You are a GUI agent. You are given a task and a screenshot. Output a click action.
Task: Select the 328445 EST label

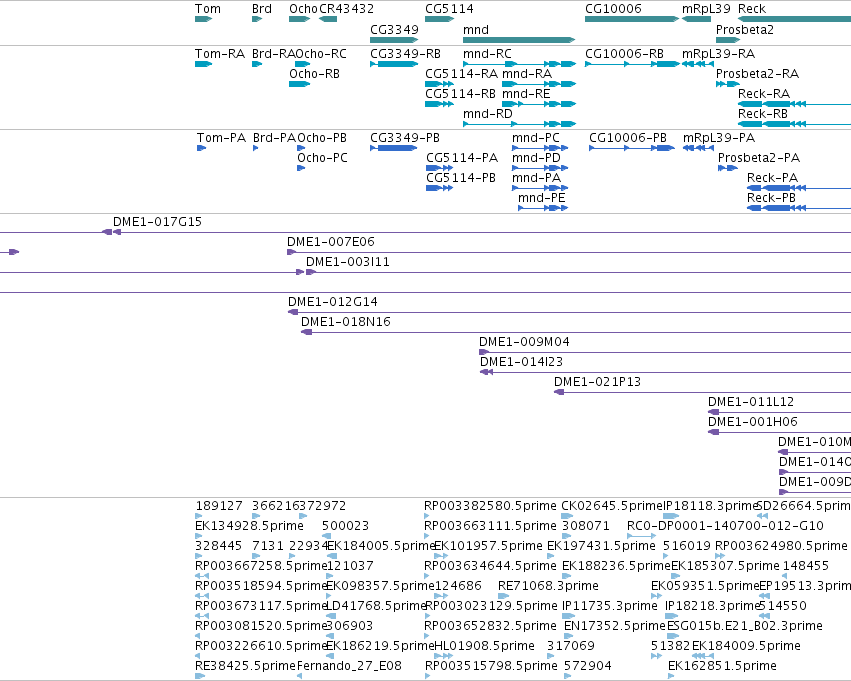coord(218,546)
